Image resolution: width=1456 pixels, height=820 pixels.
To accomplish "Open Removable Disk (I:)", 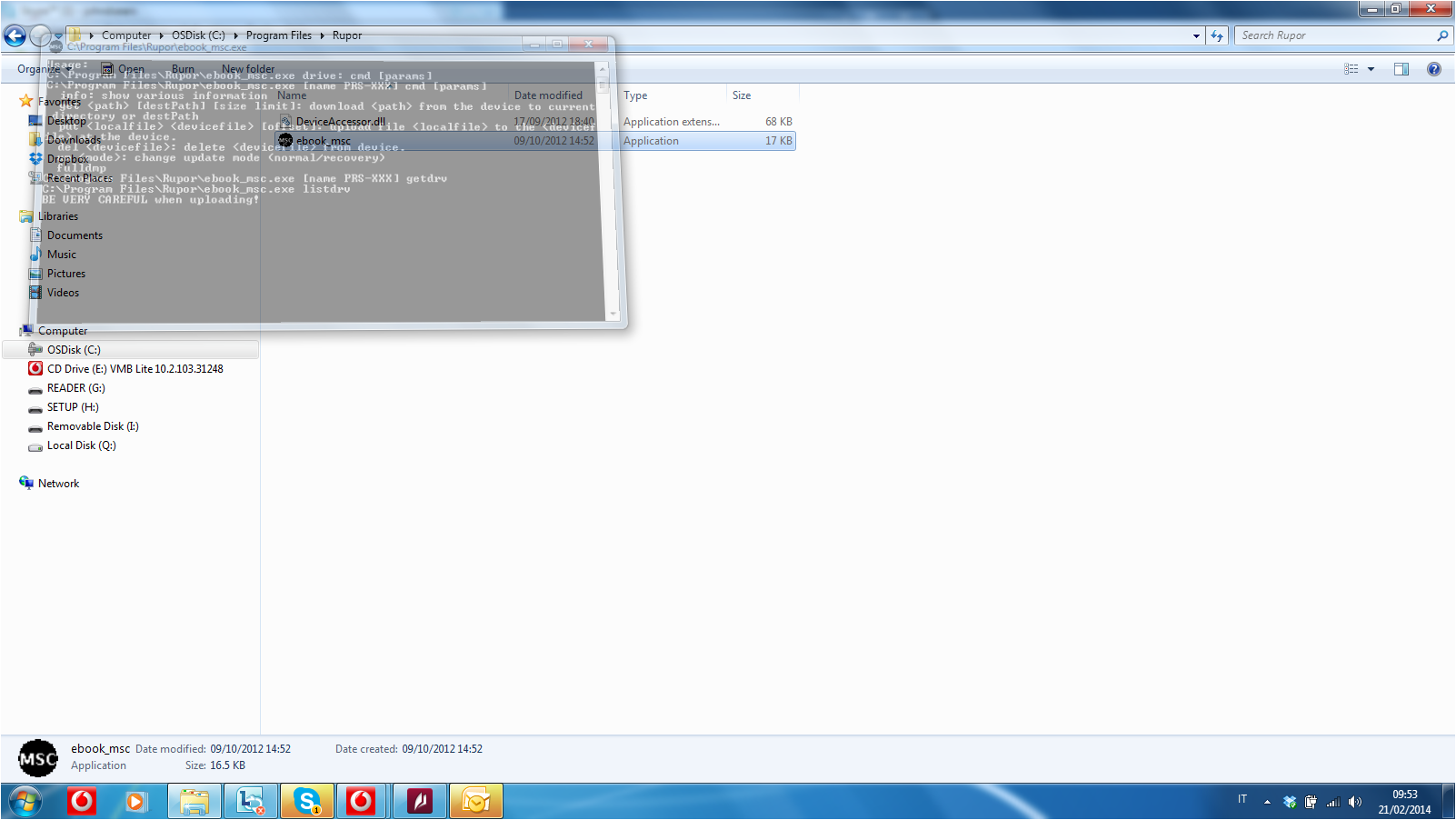I will point(93,426).
